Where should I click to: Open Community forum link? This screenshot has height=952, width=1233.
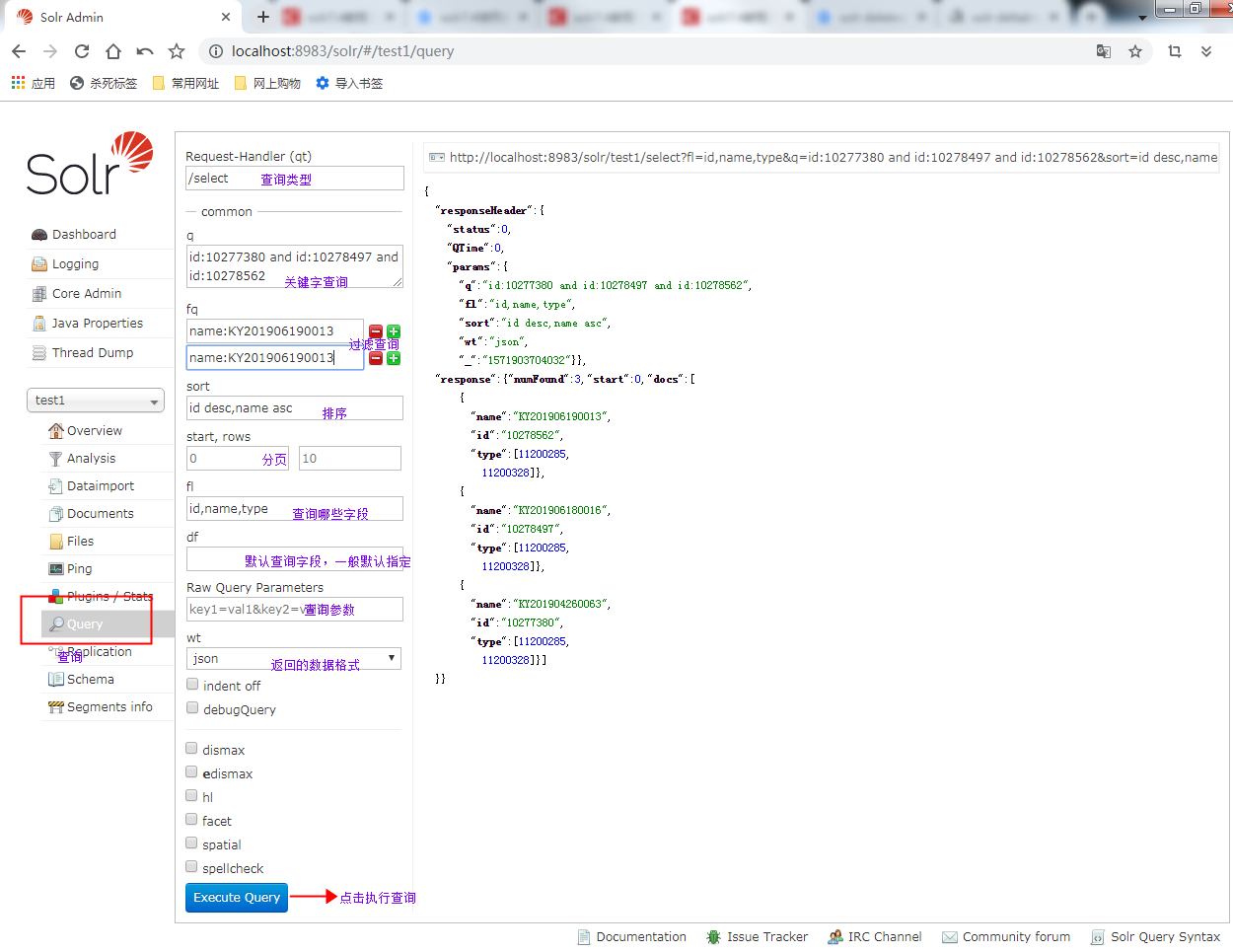[x=1006, y=937]
